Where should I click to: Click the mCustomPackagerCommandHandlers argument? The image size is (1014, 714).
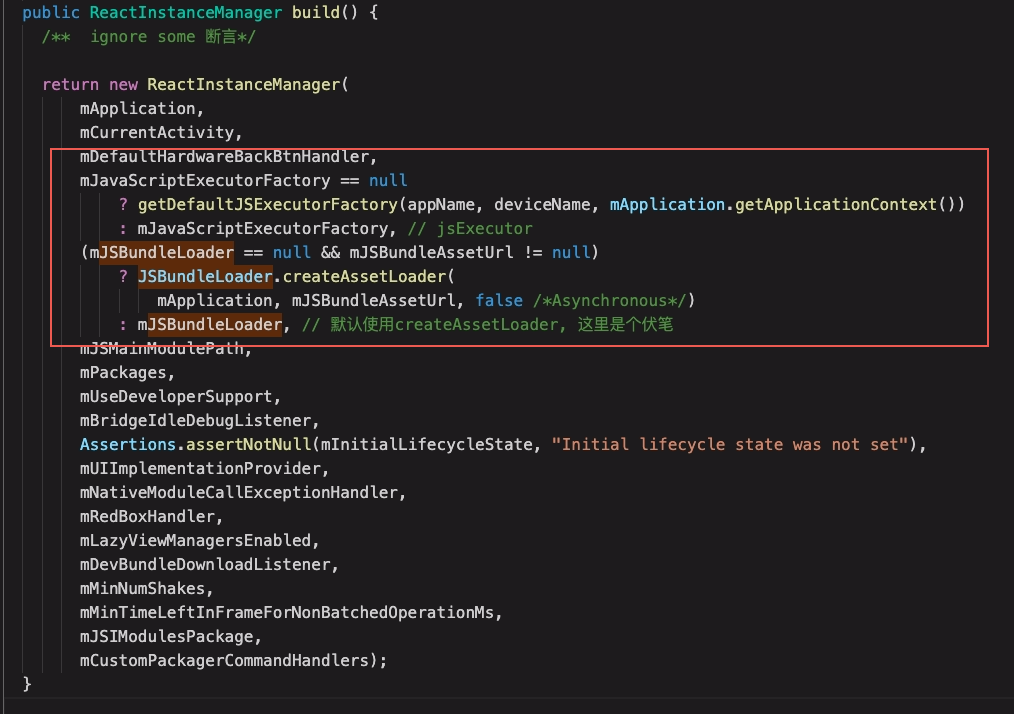[228, 661]
